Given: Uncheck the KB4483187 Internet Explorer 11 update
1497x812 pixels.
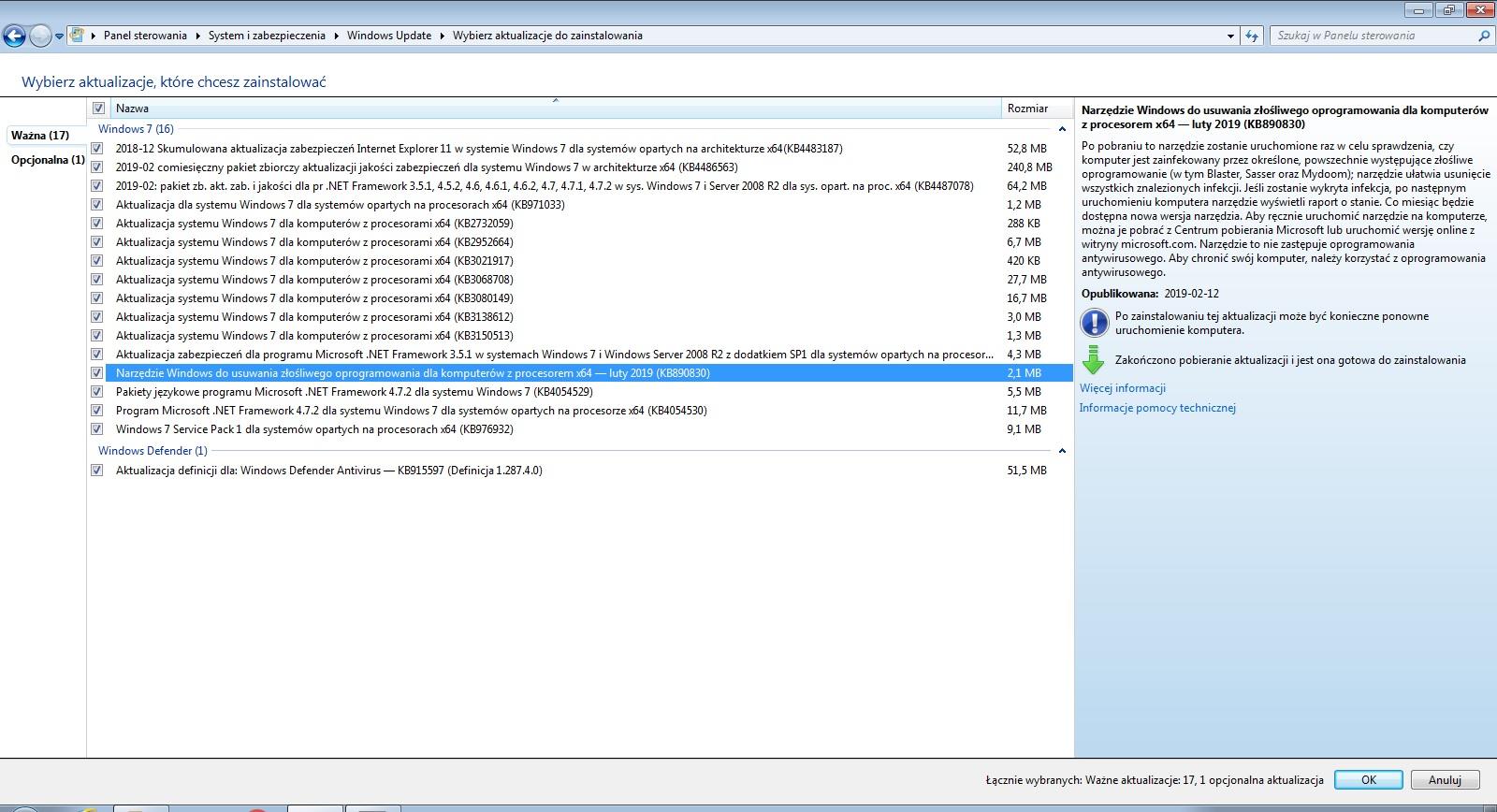Looking at the screenshot, I should (97, 149).
